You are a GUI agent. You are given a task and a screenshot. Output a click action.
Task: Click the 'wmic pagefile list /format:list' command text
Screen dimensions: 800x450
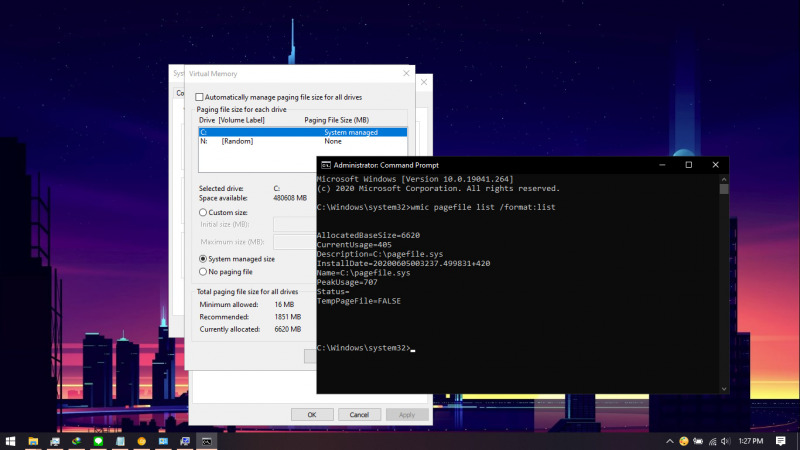[483, 207]
